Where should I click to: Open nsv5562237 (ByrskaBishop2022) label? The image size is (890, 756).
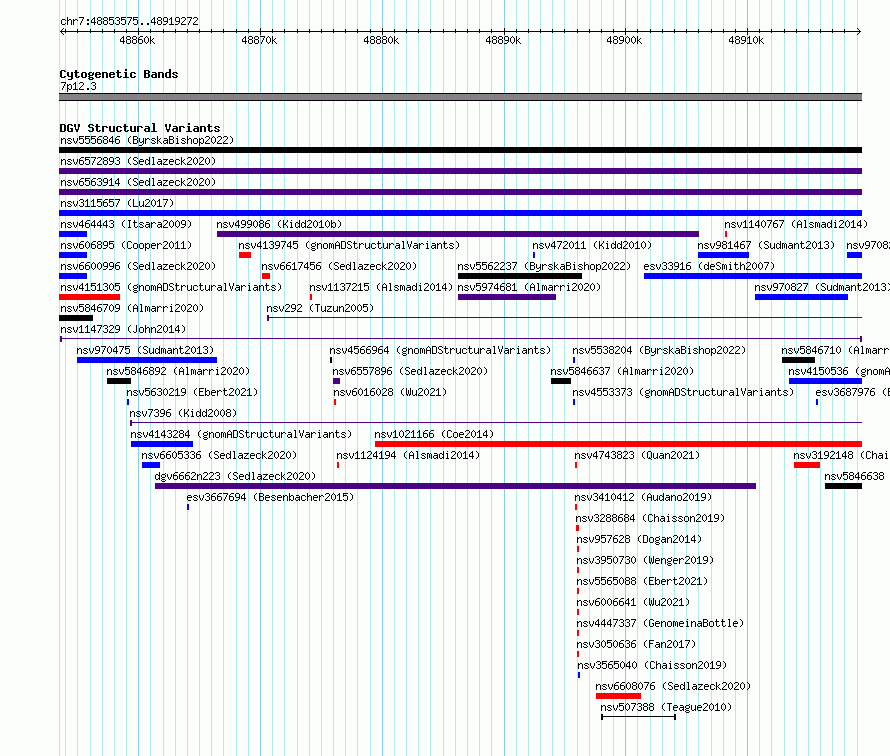[x=544, y=266]
